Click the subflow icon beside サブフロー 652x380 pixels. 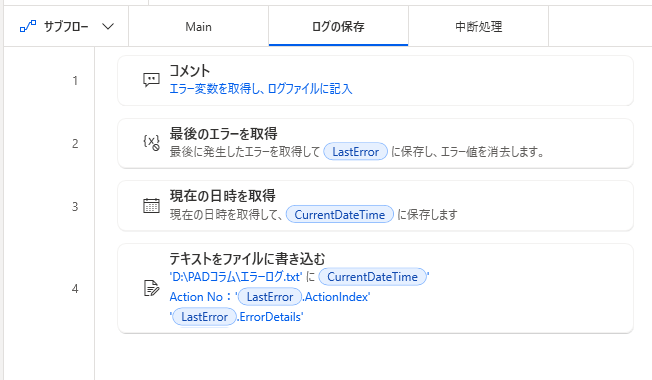[28, 27]
